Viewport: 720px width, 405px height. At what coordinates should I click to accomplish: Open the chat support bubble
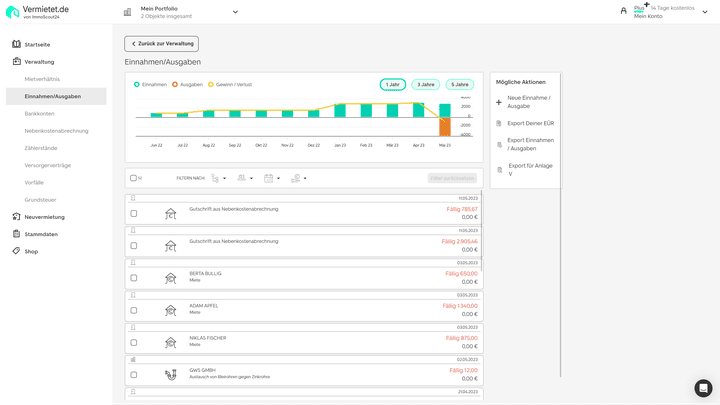coord(703,388)
